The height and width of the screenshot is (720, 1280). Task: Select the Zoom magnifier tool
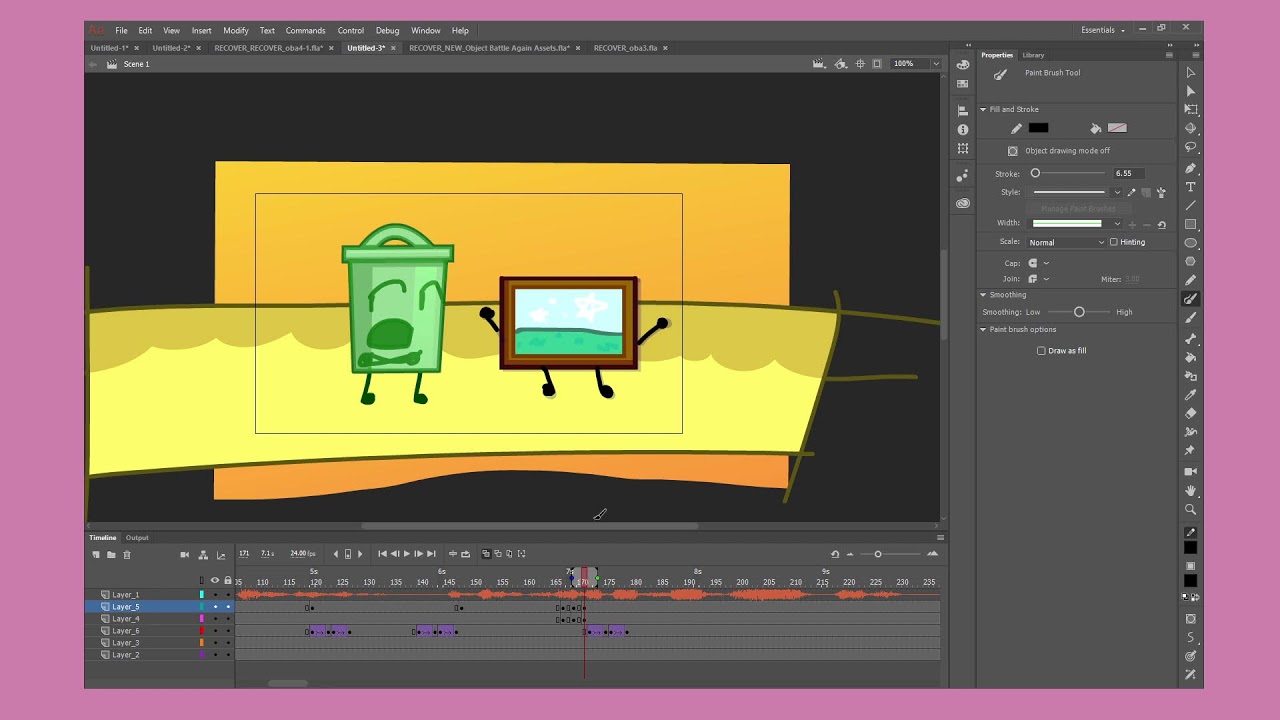[1190, 509]
